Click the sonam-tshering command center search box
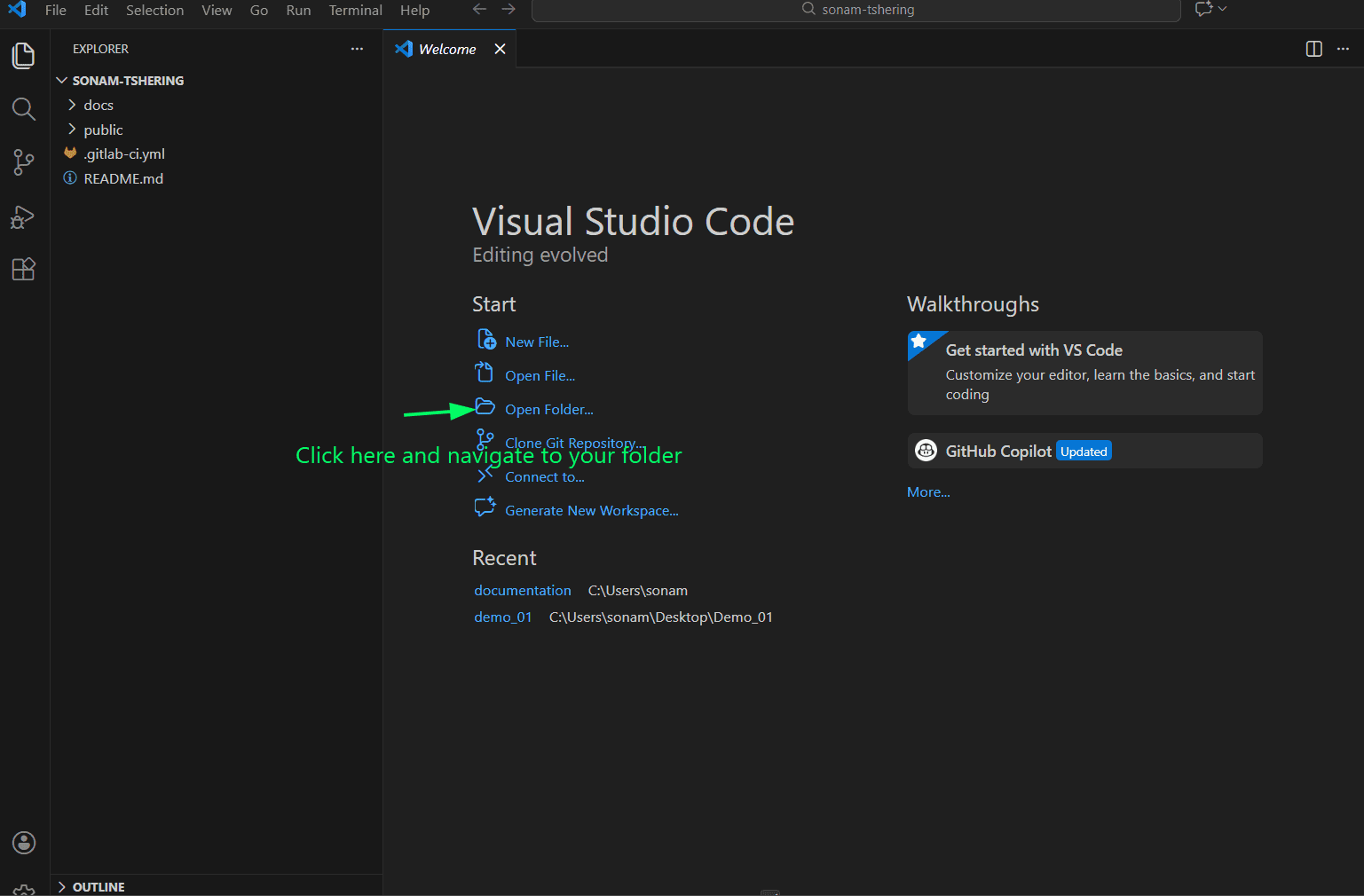 856,10
